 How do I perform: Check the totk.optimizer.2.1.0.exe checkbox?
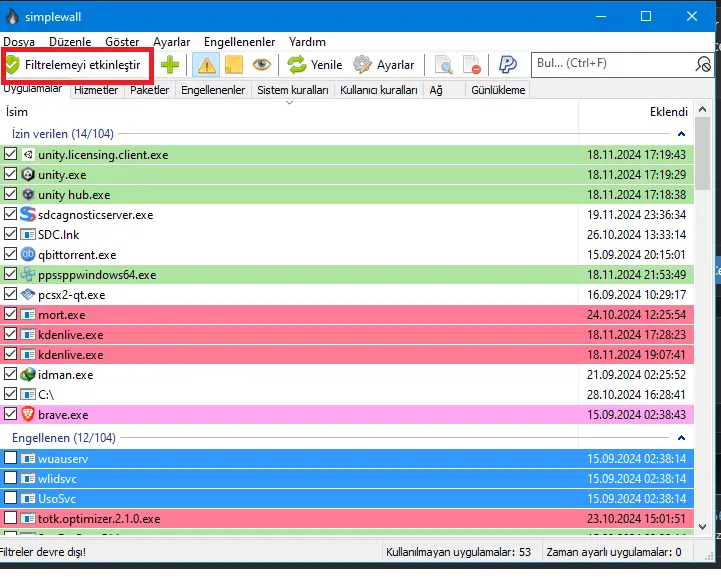coord(10,518)
